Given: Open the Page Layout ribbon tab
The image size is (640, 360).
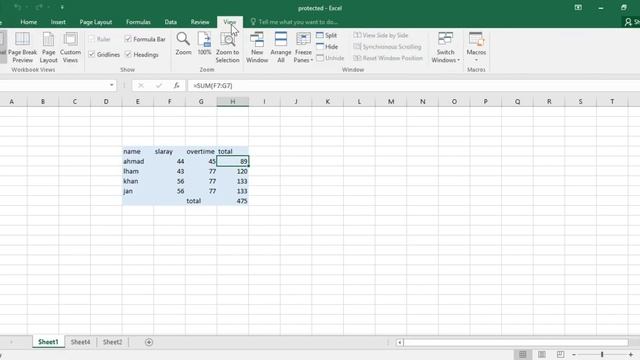Looking at the screenshot, I should pyautogui.click(x=96, y=22).
